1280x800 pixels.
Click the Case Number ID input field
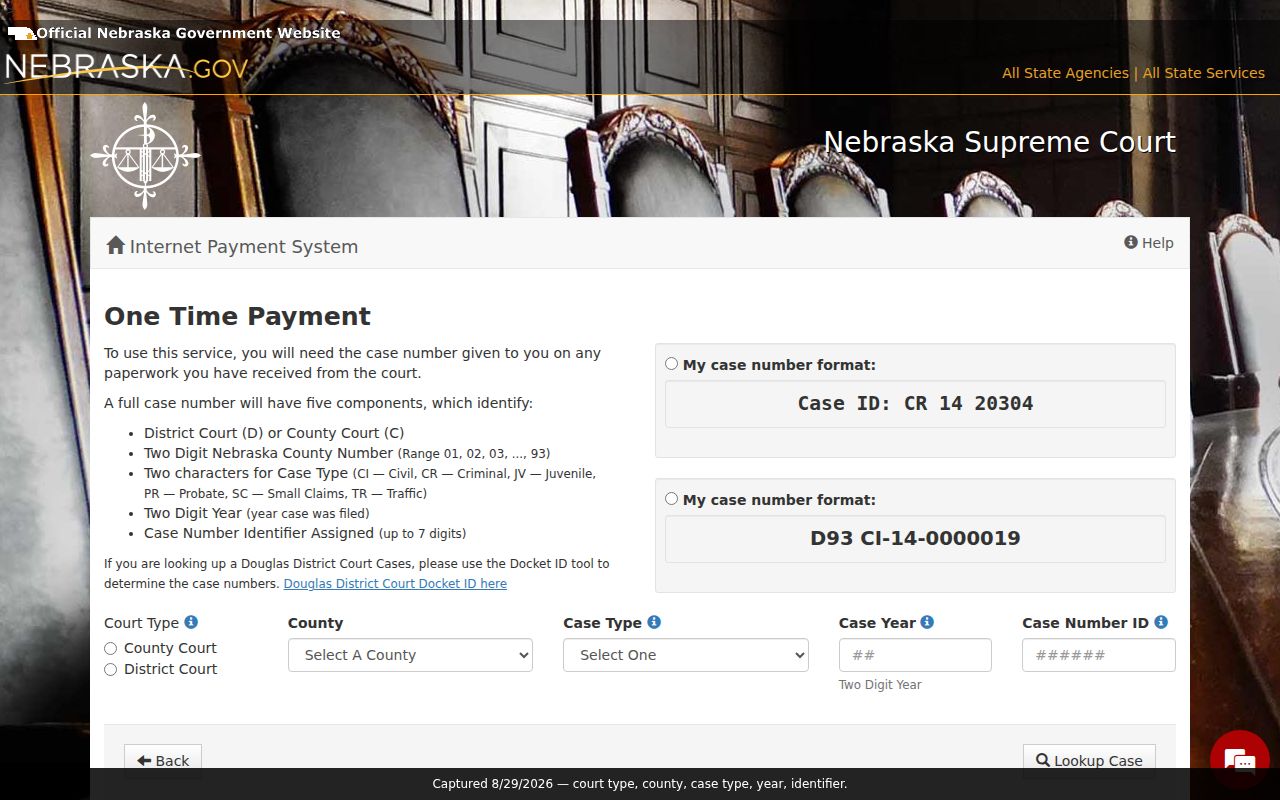[x=1099, y=655]
